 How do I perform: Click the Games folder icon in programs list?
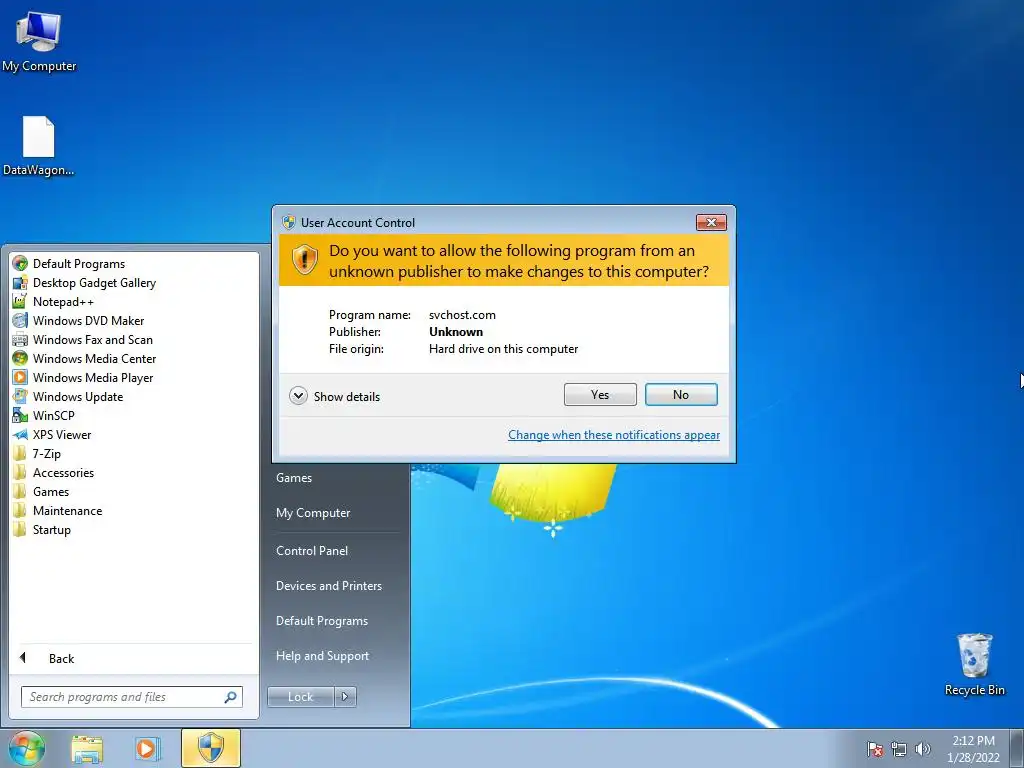coord(20,491)
